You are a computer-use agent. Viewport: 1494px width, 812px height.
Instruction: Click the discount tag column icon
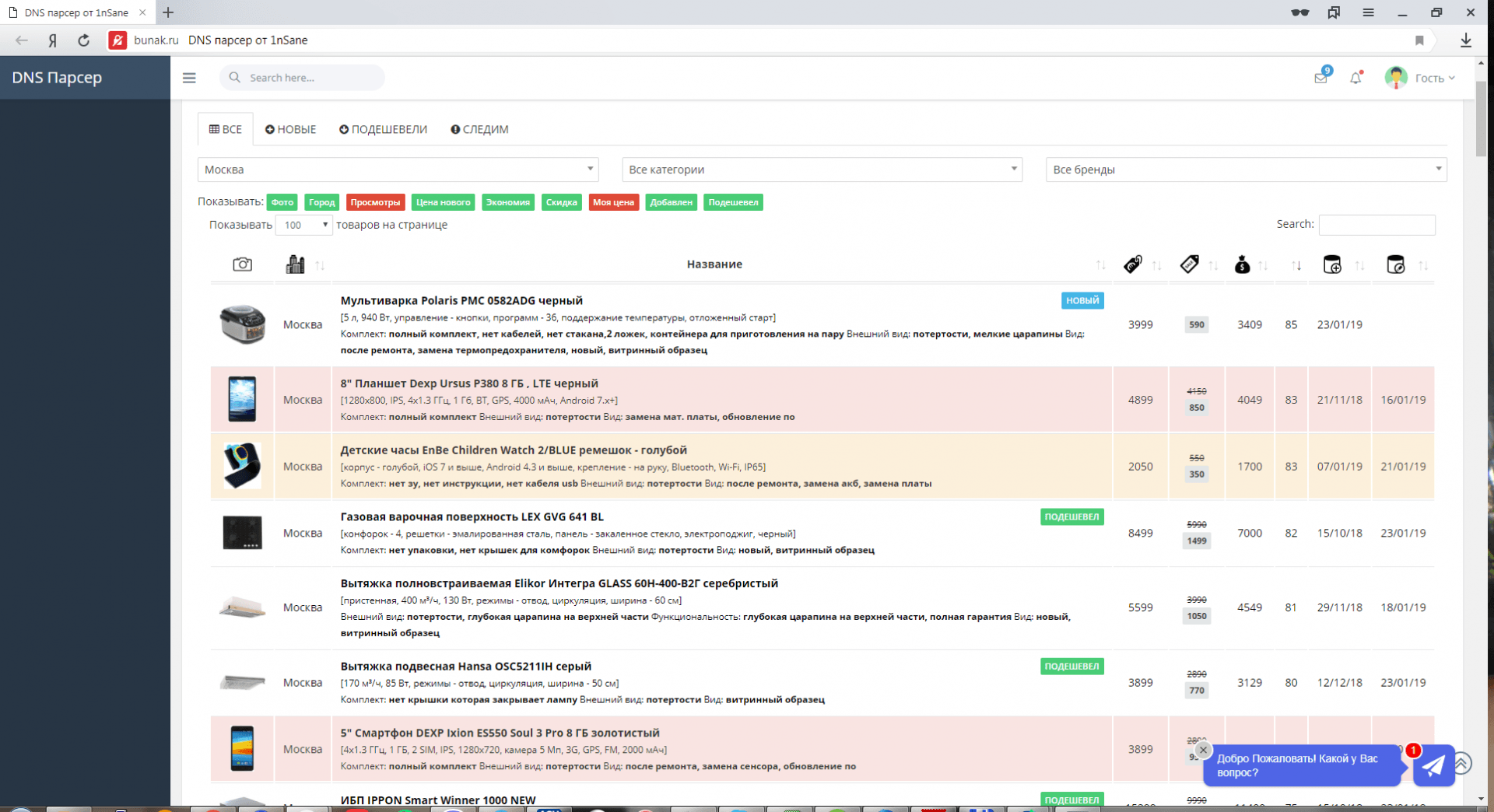point(1189,264)
